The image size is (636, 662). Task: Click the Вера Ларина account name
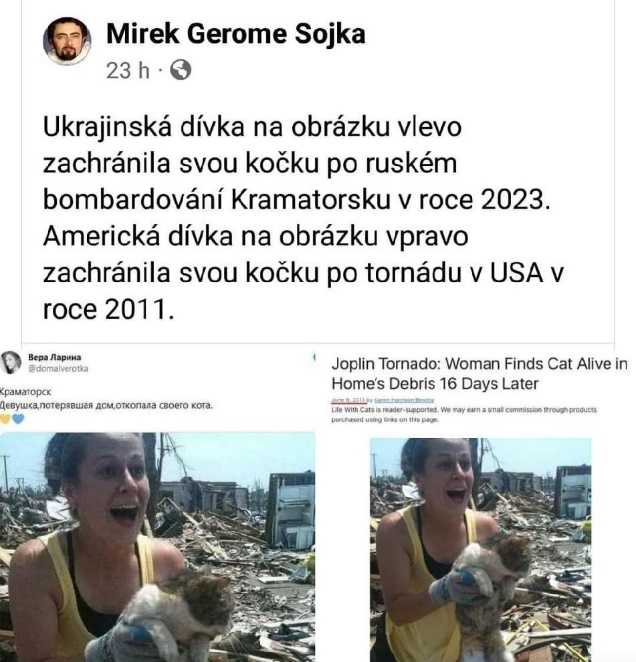(54, 357)
